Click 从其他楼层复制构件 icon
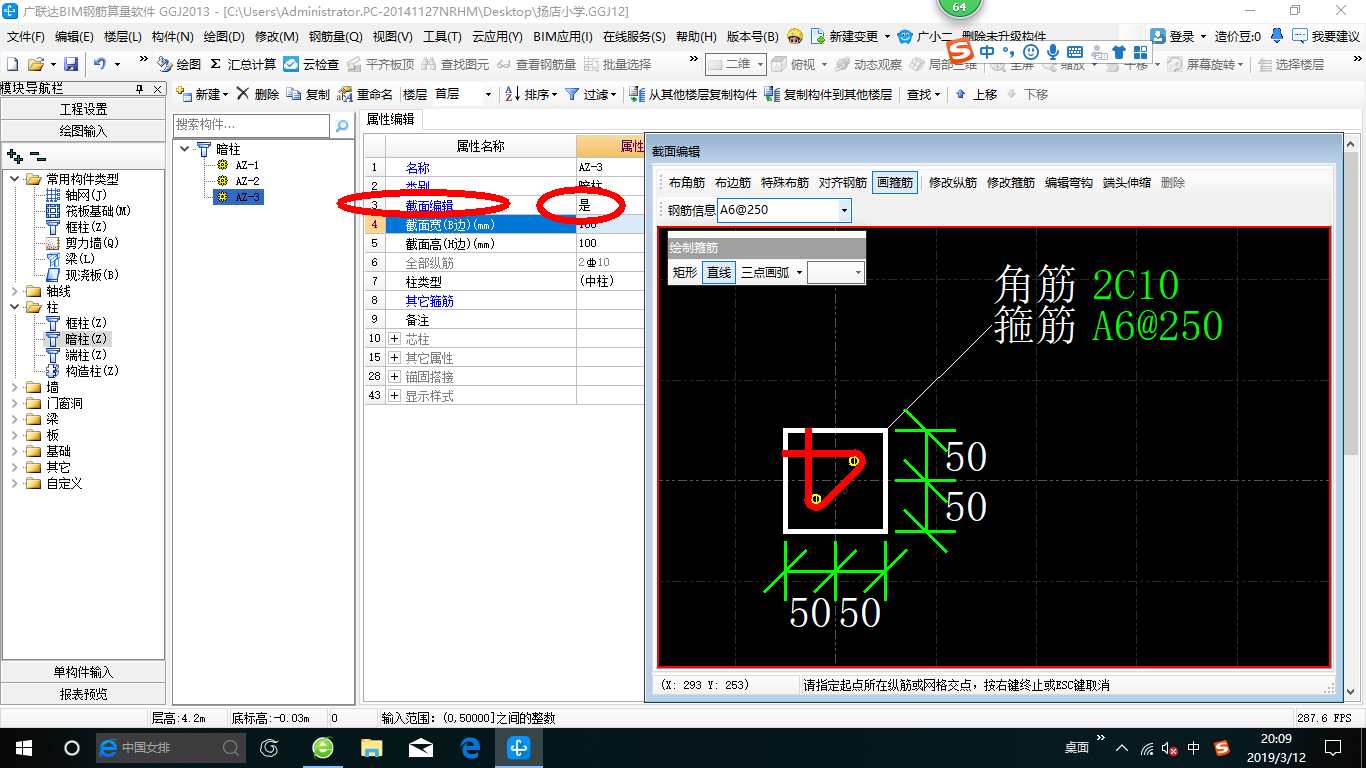Screen dimensions: 1366x768 coord(638,94)
